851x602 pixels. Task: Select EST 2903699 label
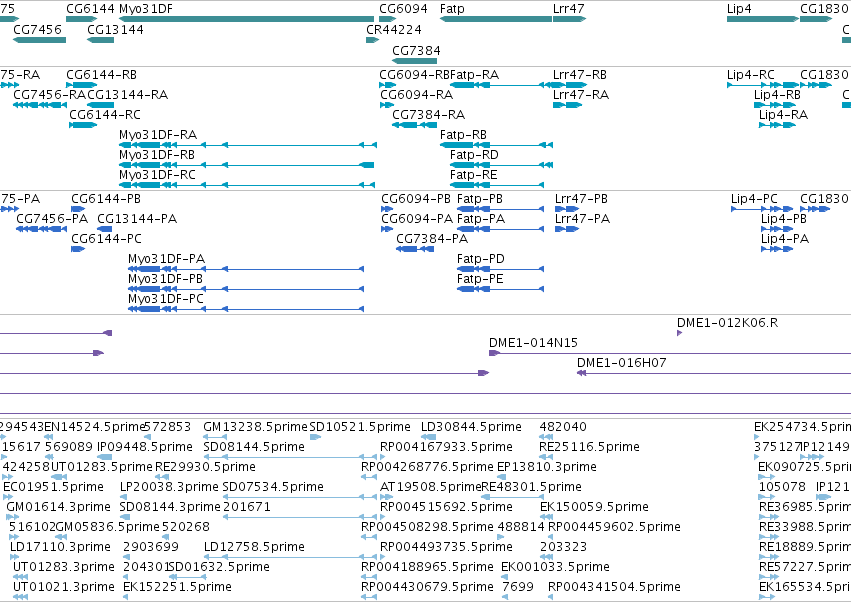(x=151, y=548)
